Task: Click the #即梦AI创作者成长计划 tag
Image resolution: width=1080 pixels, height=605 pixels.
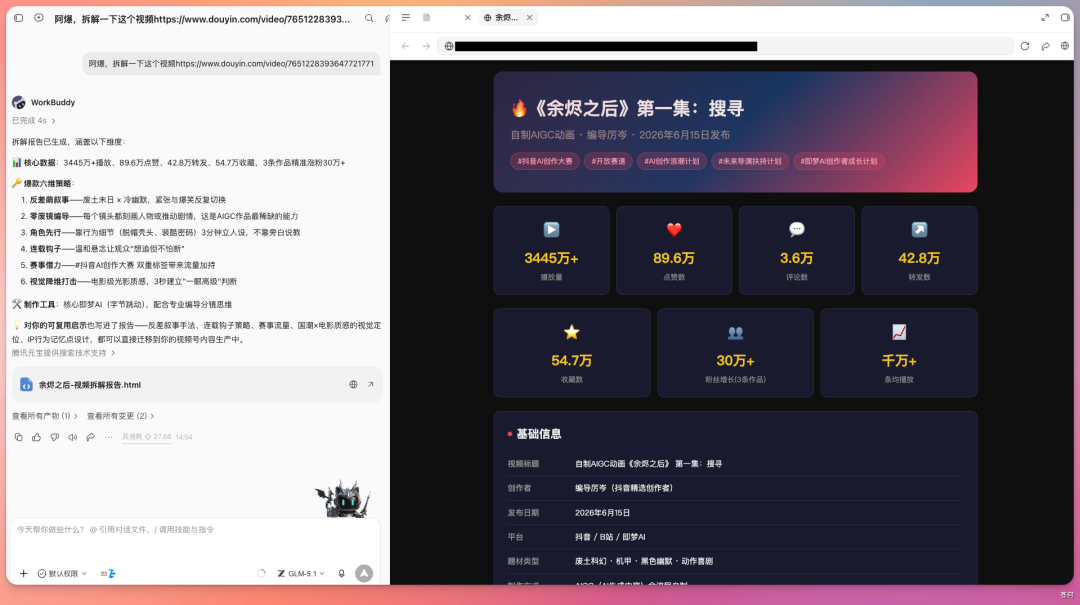Action: (x=838, y=161)
